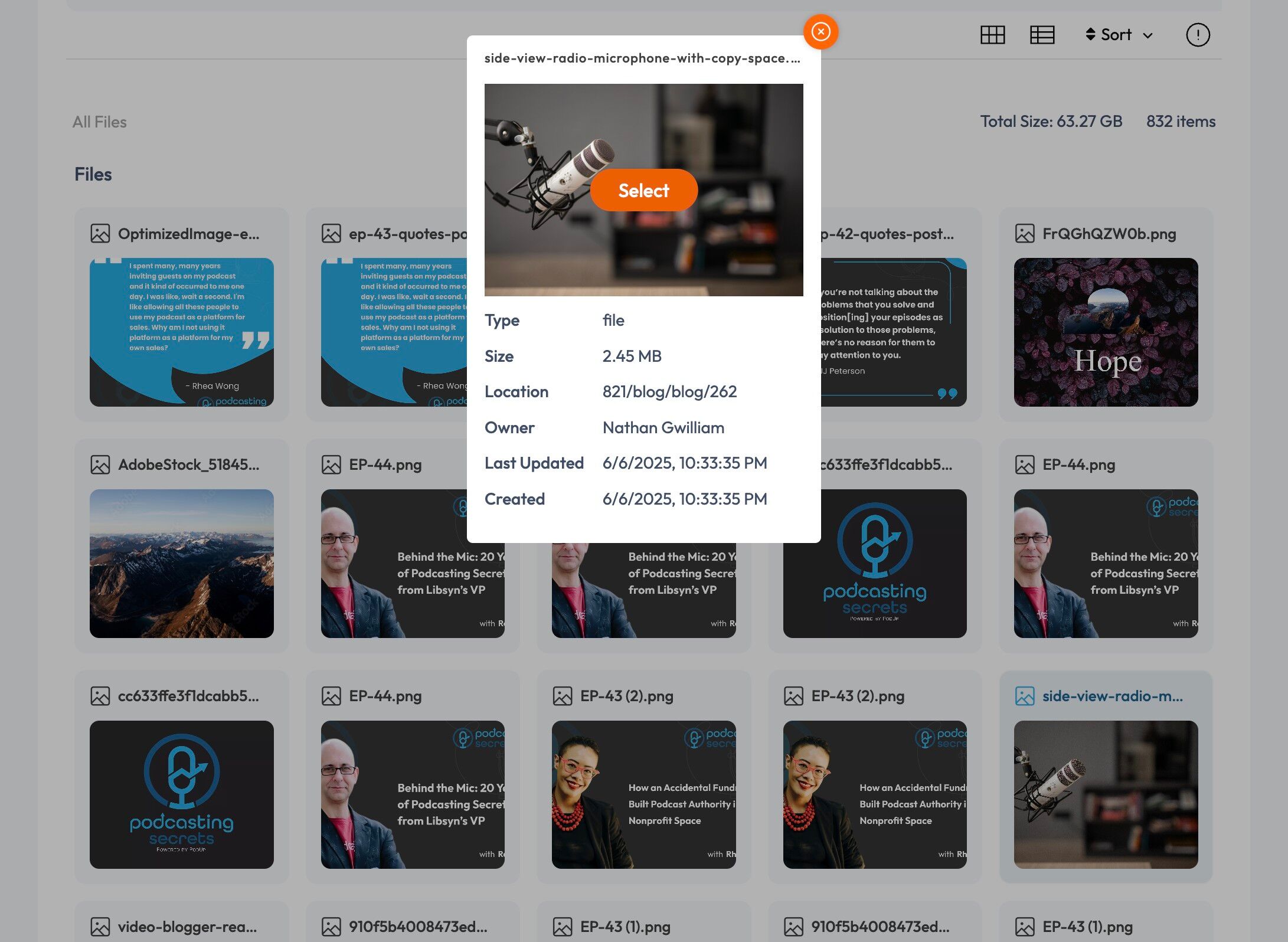Open the video-blogger-rea... file
Viewport: 1288px width, 942px height.
[187, 927]
